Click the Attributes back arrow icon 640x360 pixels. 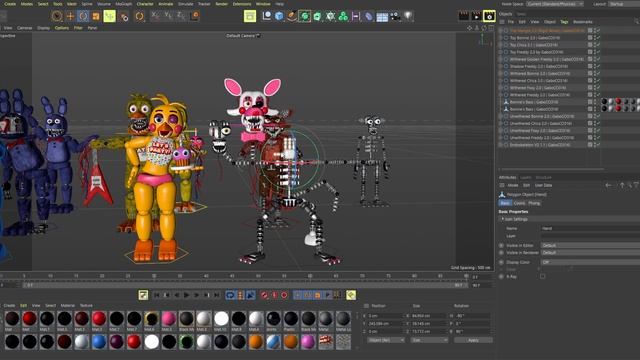(609, 185)
